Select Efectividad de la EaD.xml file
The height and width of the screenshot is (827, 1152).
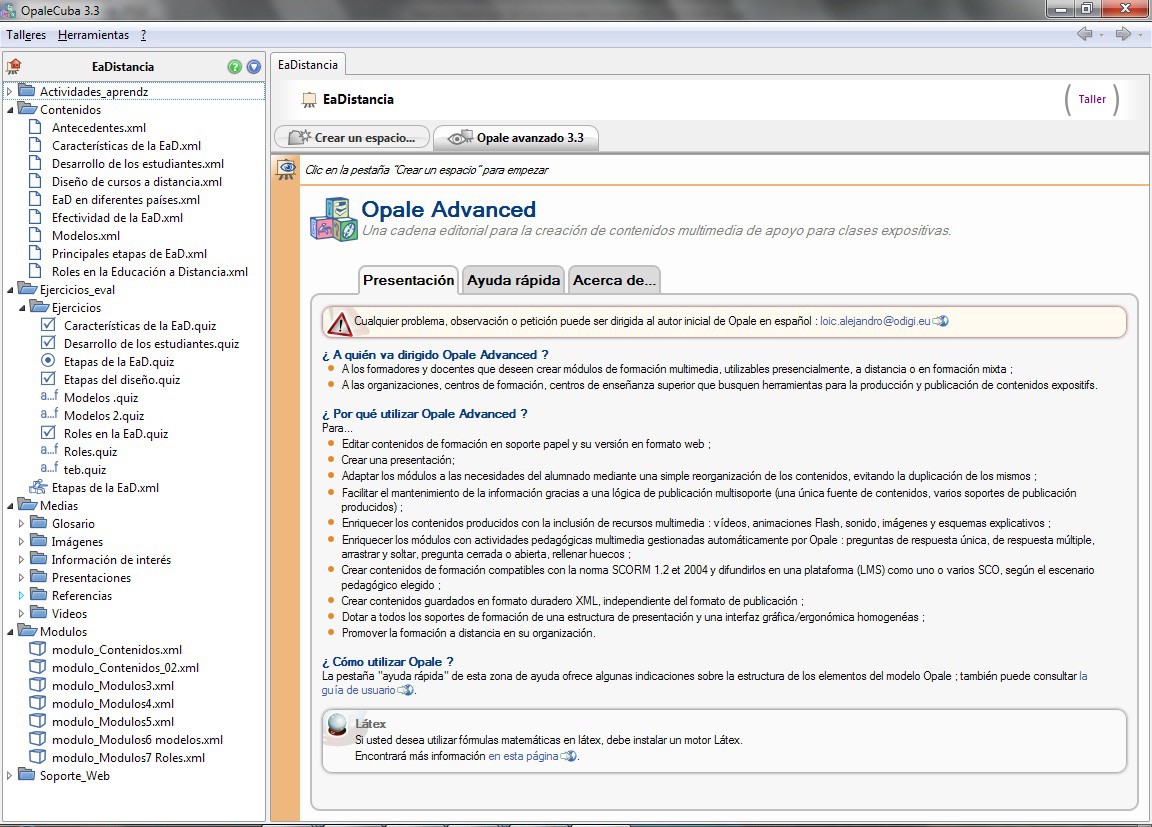tap(118, 217)
